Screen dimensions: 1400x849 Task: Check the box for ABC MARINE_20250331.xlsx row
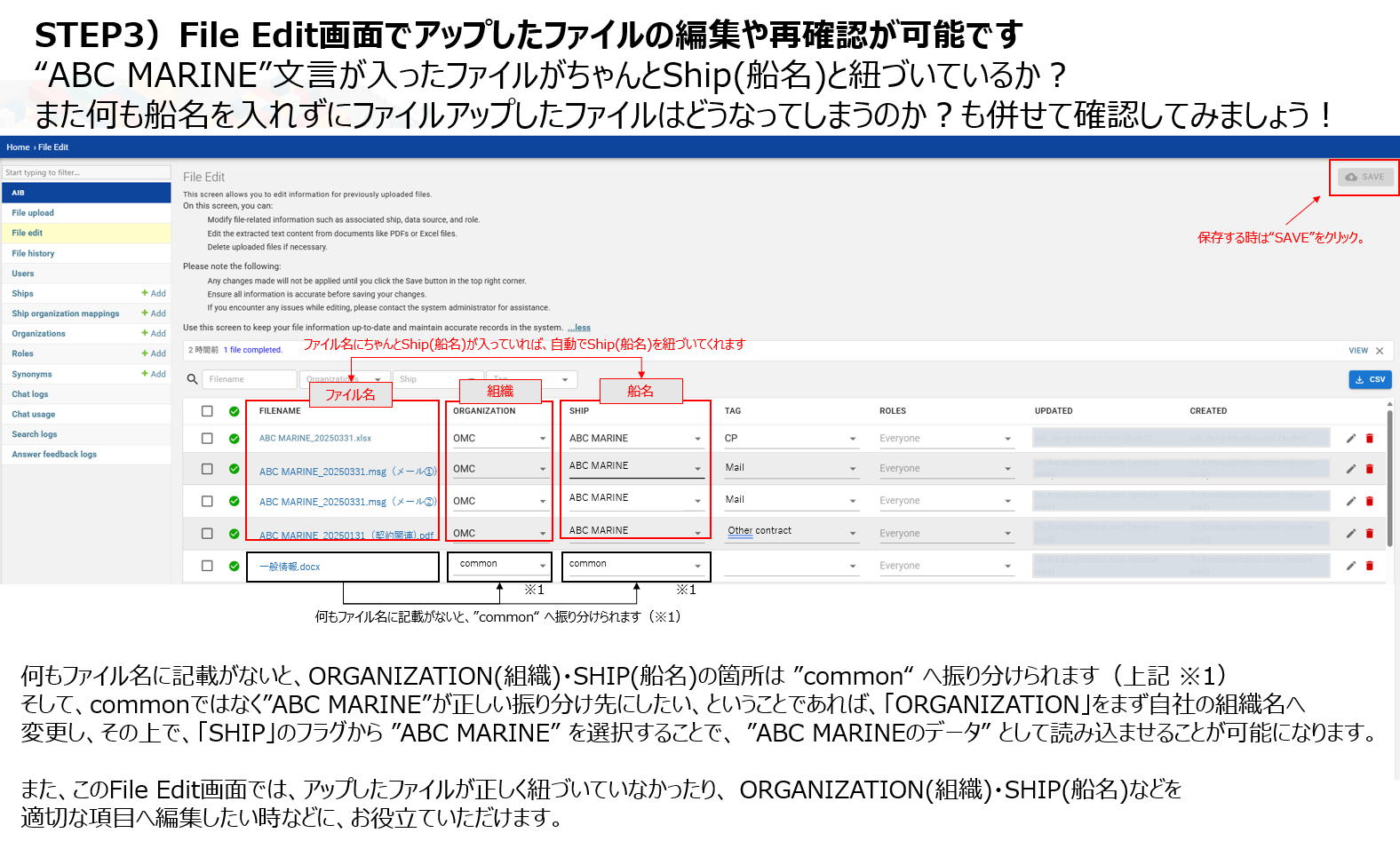[207, 439]
